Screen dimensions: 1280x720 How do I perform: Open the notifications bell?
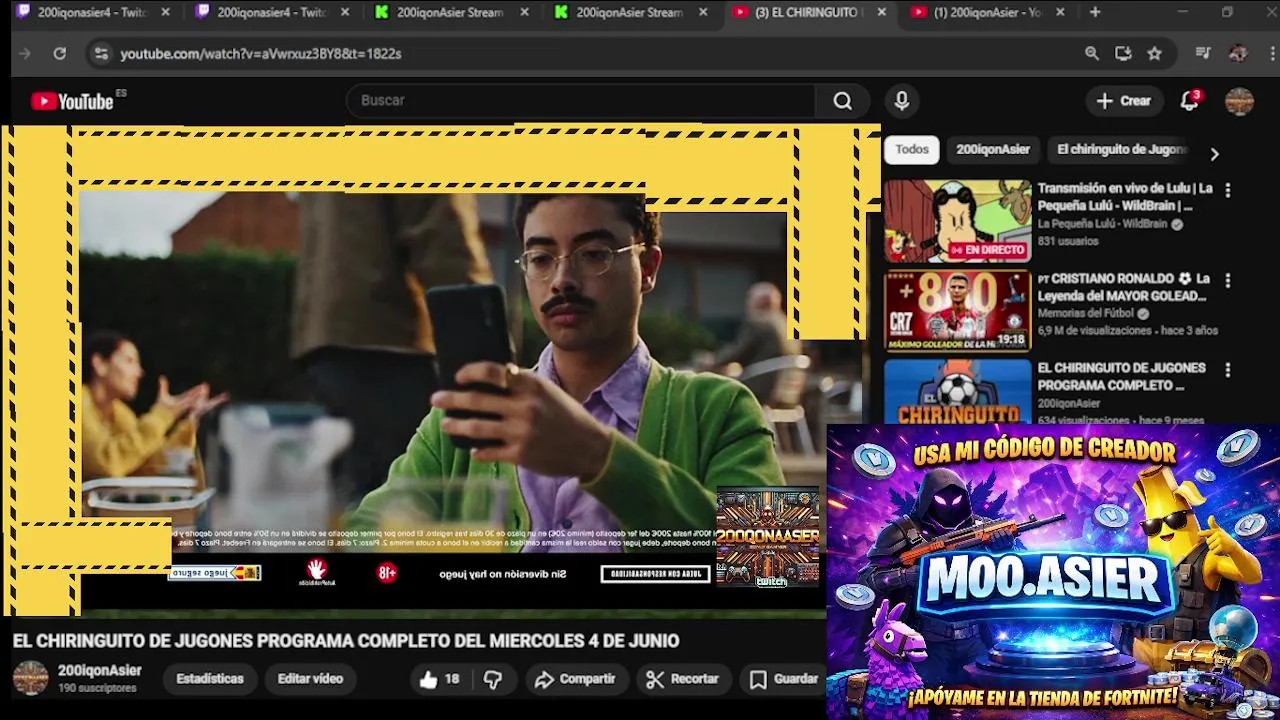(1189, 101)
